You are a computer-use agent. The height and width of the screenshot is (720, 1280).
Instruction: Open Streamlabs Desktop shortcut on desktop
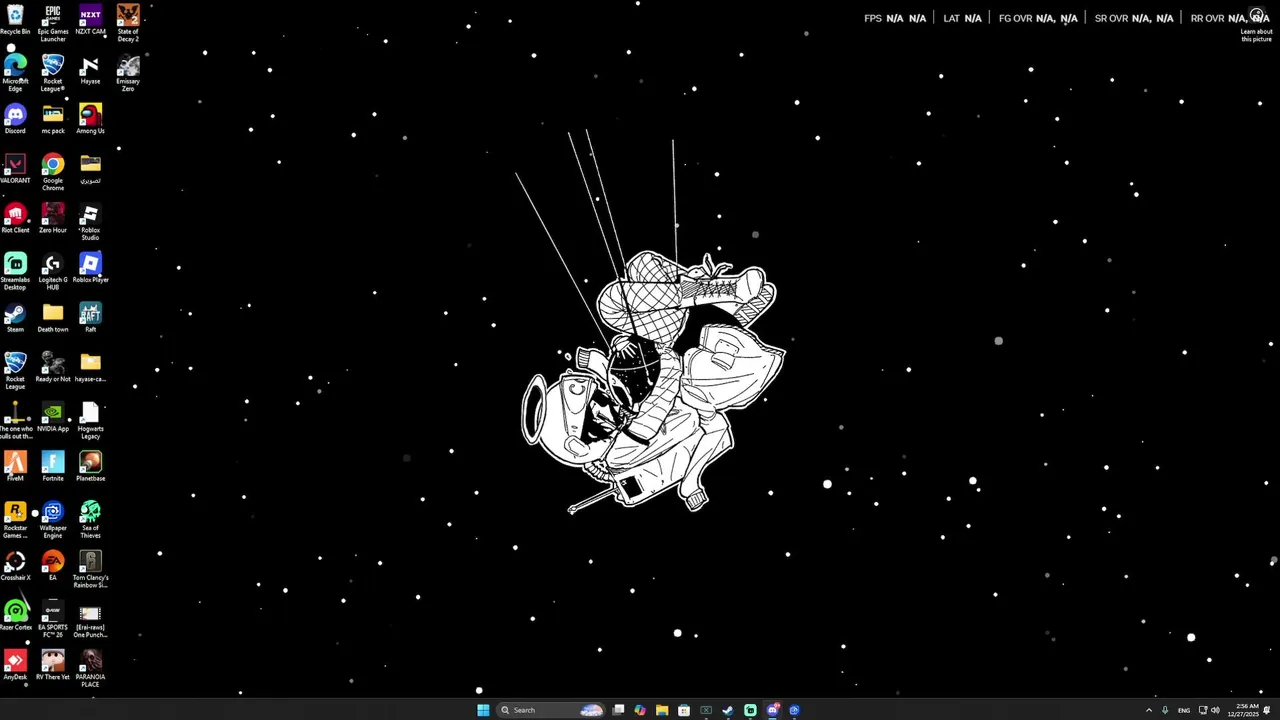pos(15,272)
